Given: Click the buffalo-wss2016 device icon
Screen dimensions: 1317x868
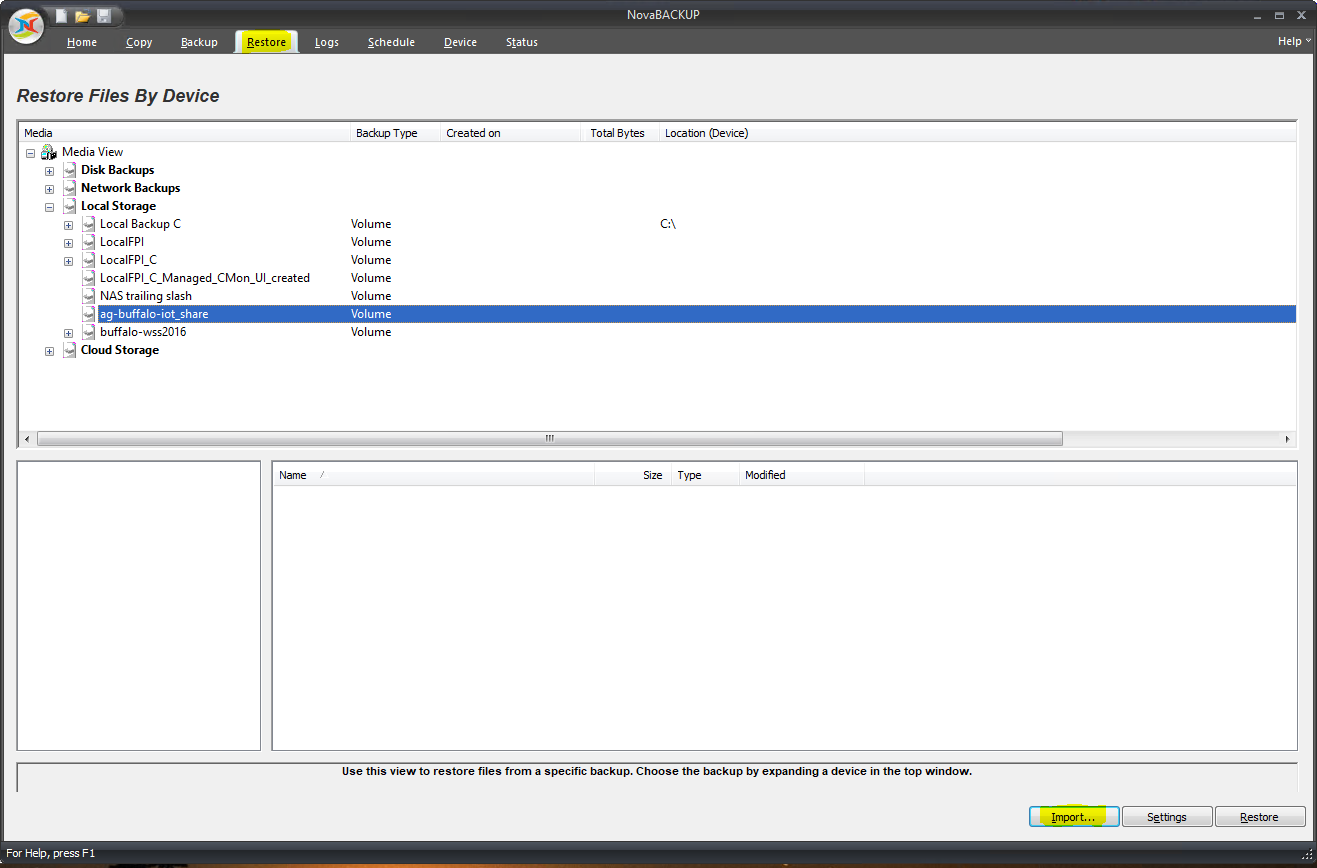Looking at the screenshot, I should pyautogui.click(x=89, y=332).
